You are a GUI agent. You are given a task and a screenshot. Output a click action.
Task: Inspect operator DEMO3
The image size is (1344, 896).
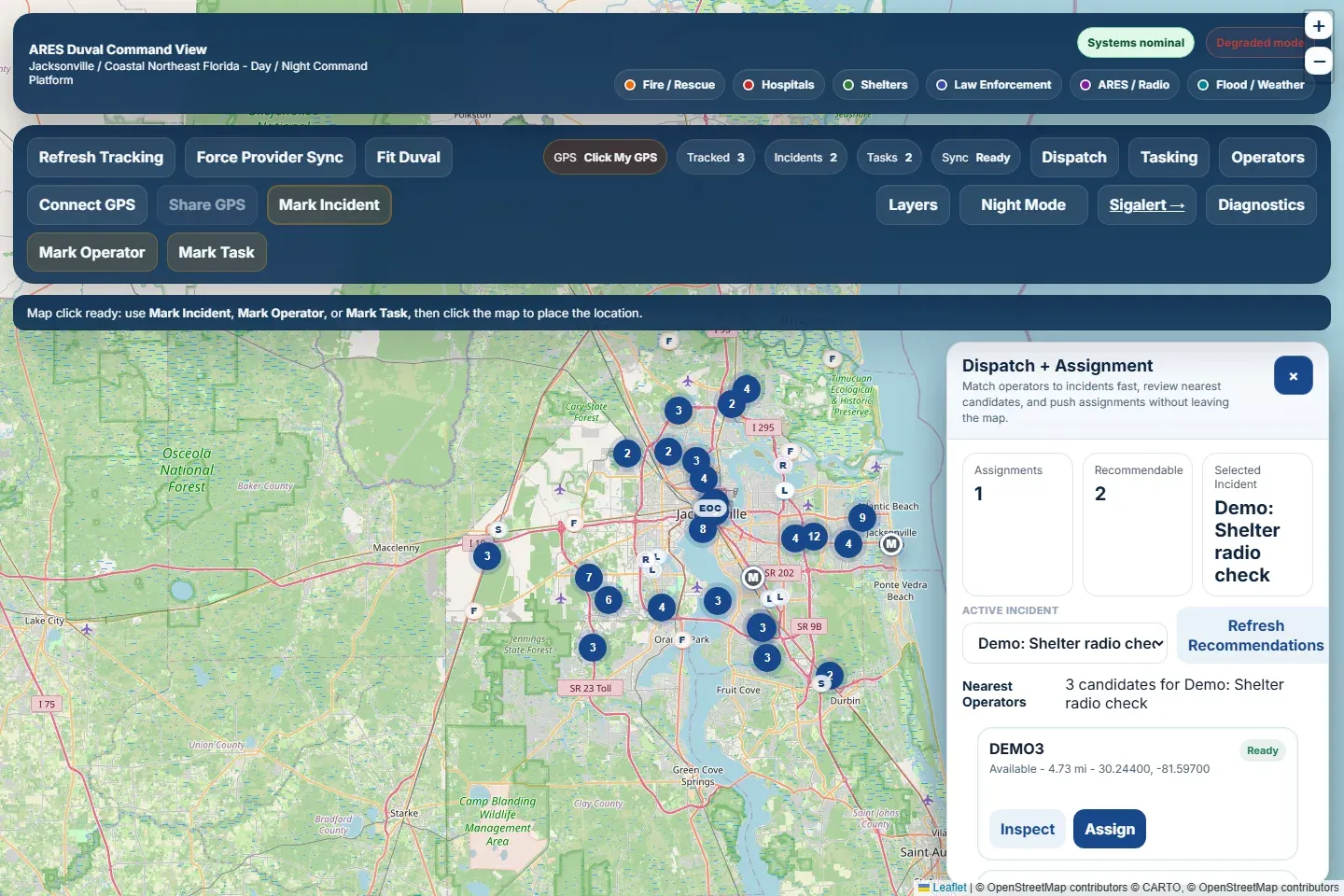[x=1027, y=829]
